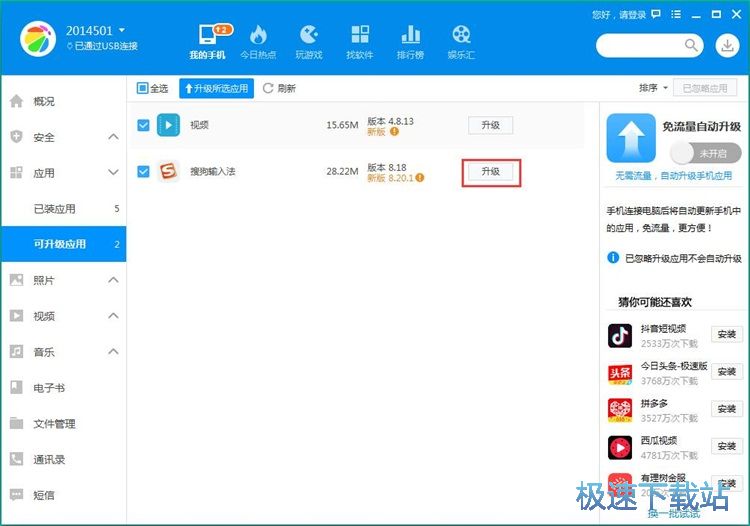750x526 pixels.
Task: Click the 抖音短视频 app icon
Action: (x=620, y=335)
